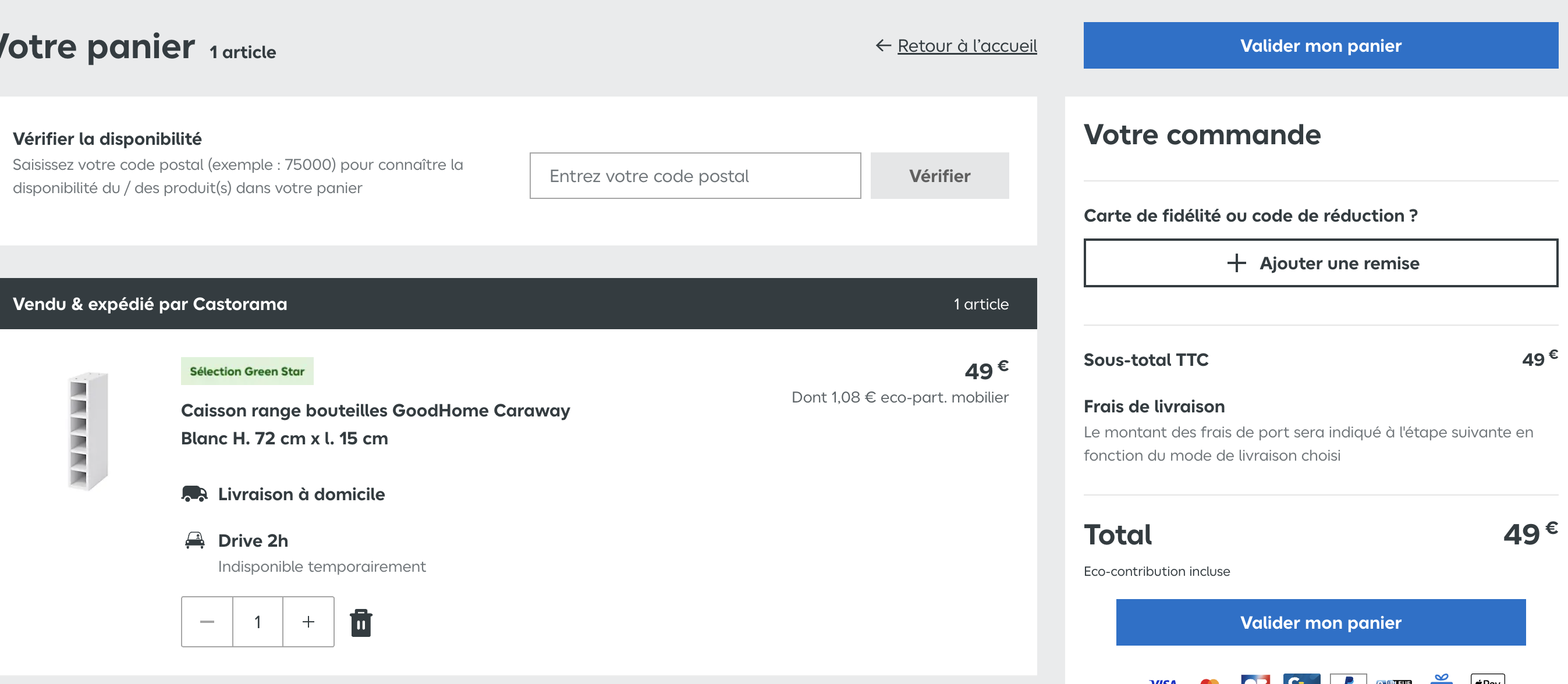This screenshot has height=684, width=1568.
Task: Open the Caisson range bouteilles GoodHome Caraway title
Action: (x=375, y=424)
